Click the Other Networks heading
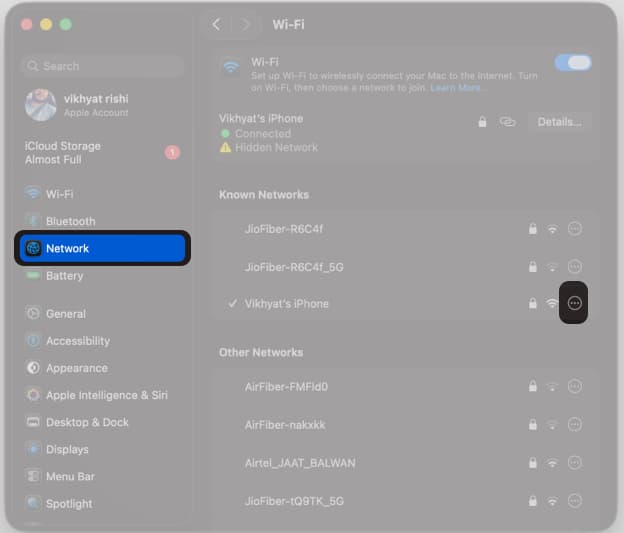The width and height of the screenshot is (624, 533). tap(261, 352)
